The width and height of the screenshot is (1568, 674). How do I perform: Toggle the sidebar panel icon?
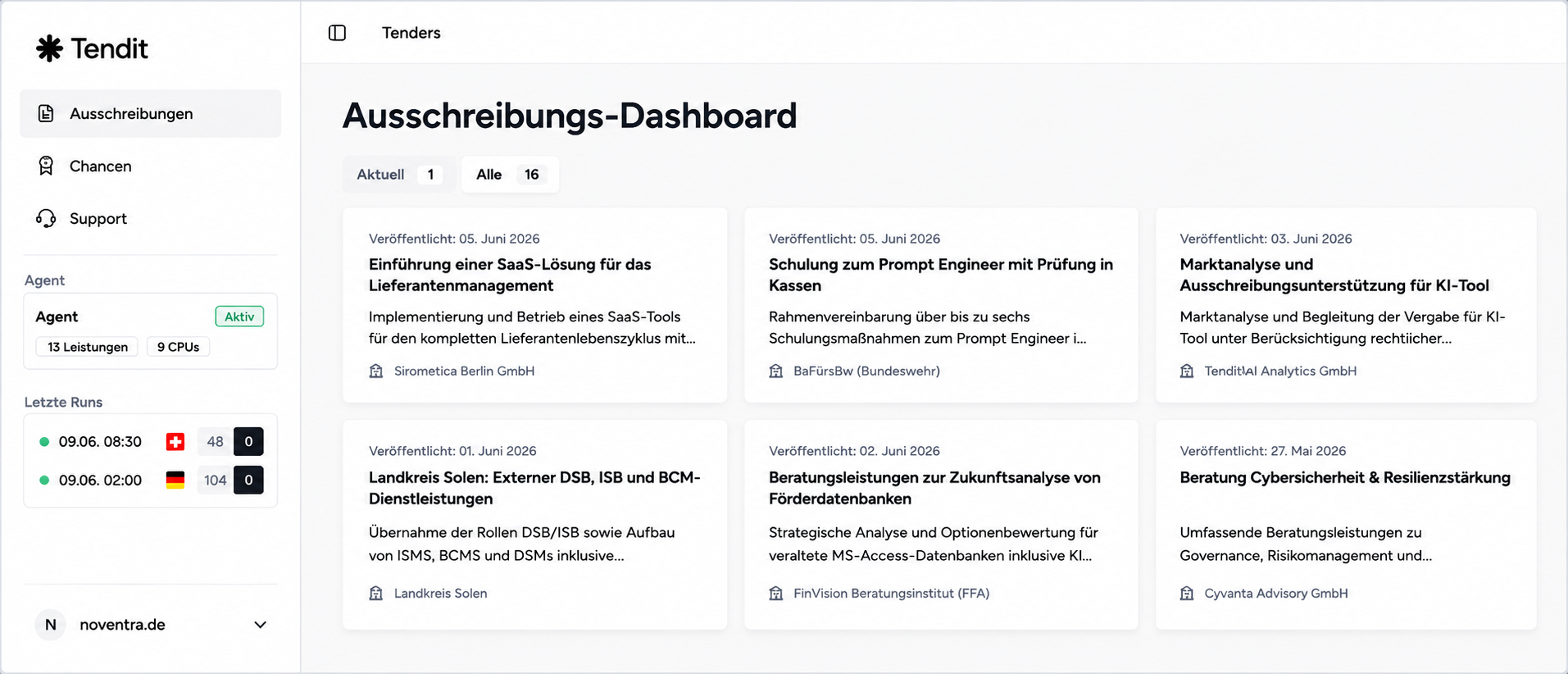[x=337, y=33]
